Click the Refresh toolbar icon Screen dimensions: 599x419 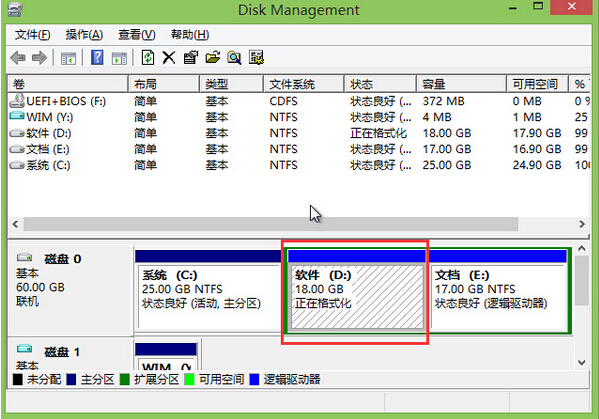coord(148,58)
